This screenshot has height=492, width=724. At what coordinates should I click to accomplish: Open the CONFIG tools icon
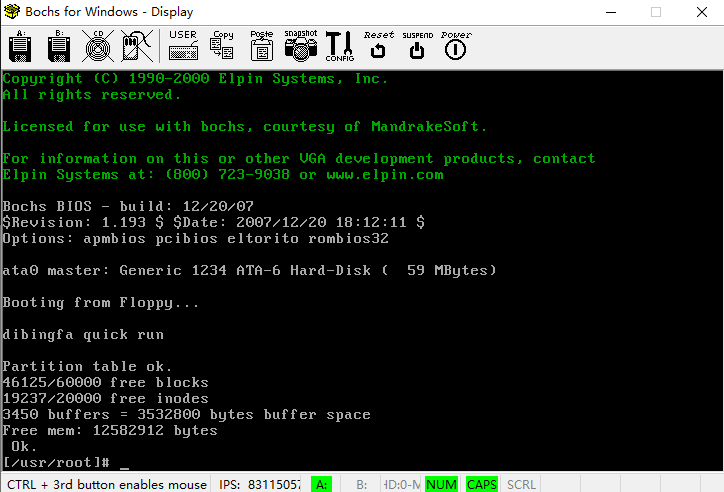339,46
